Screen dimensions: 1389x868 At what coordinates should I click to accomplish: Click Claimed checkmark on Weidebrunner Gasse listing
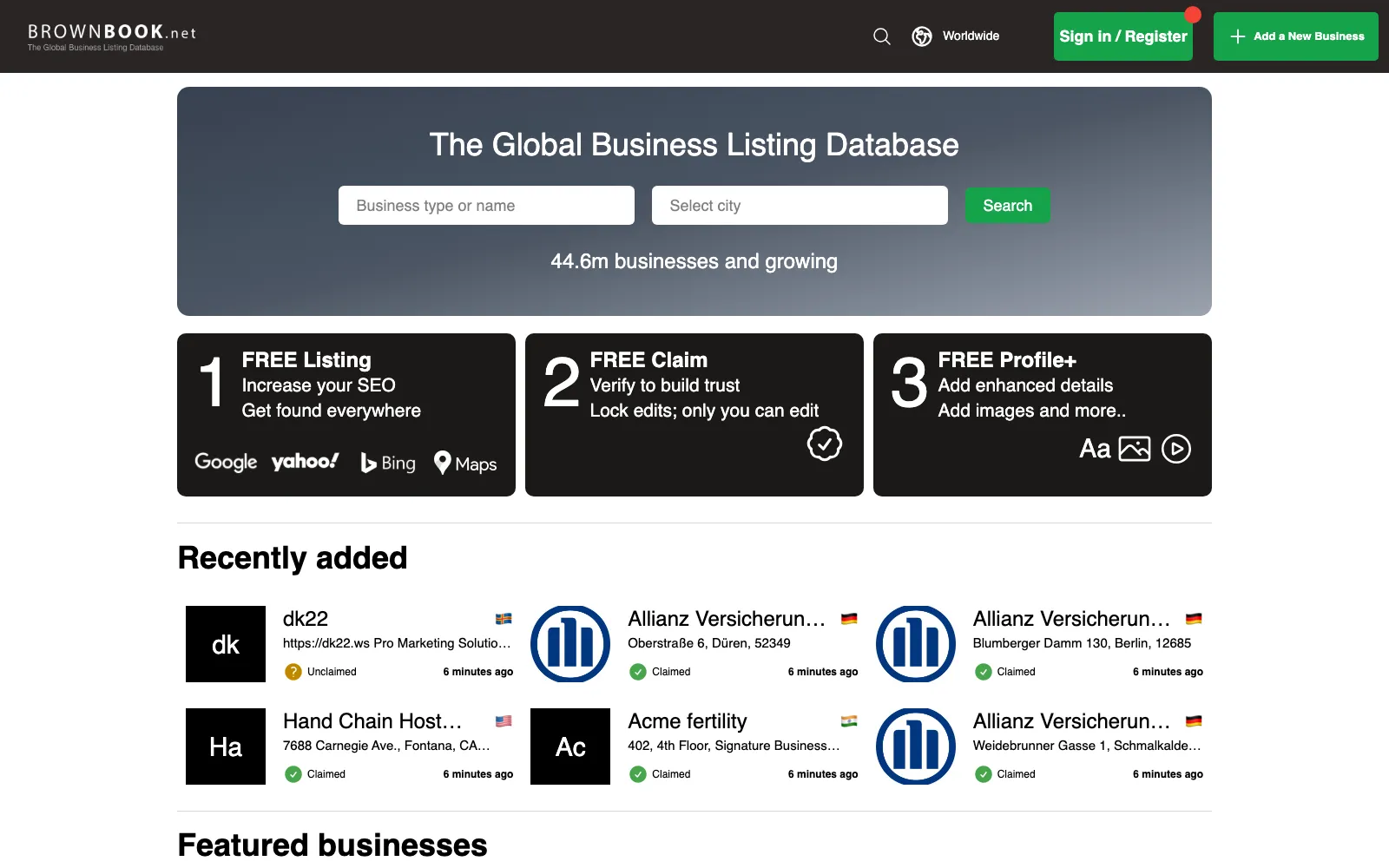pyautogui.click(x=984, y=774)
